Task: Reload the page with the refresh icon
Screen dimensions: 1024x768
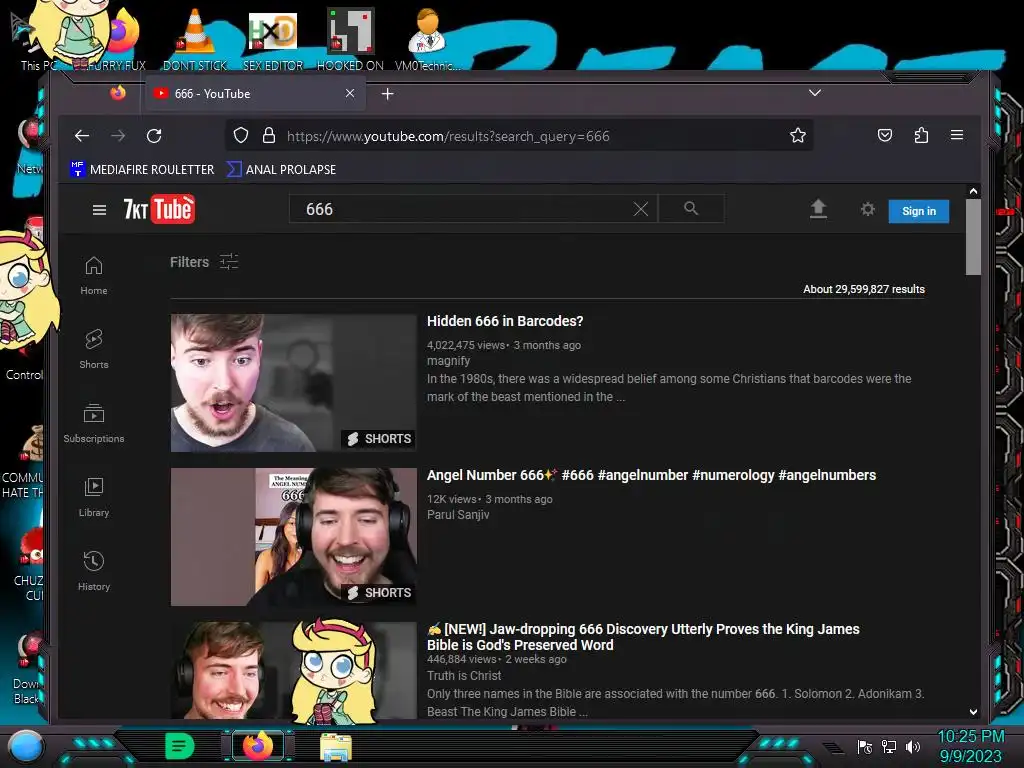Action: [x=154, y=136]
